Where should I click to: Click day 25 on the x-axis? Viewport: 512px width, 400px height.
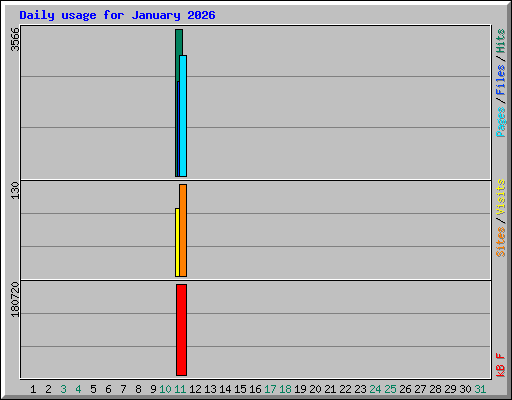pyautogui.click(x=390, y=389)
